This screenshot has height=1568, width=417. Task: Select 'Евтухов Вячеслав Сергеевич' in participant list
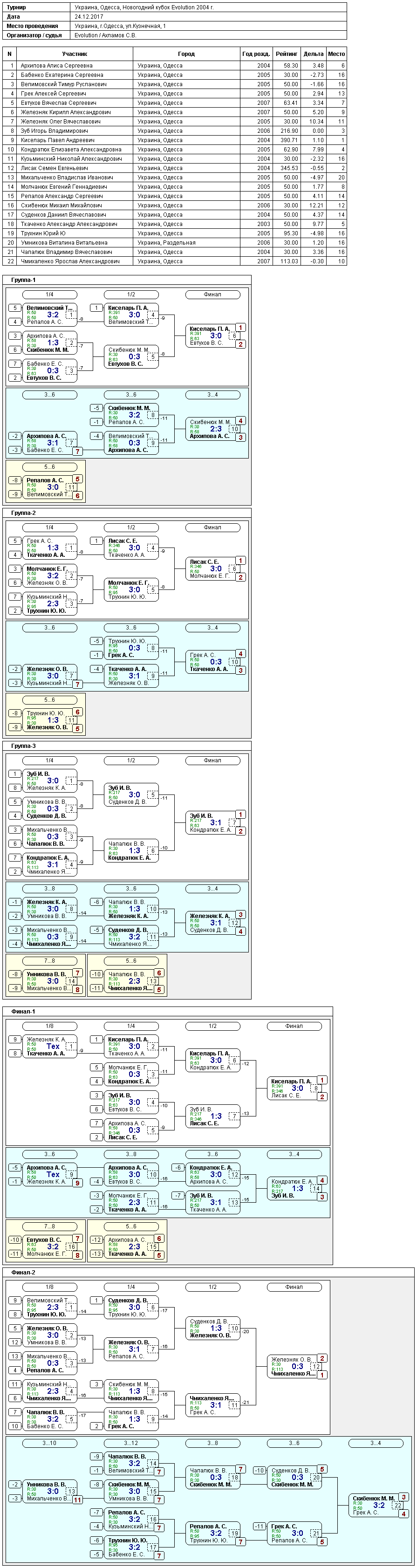(x=58, y=103)
